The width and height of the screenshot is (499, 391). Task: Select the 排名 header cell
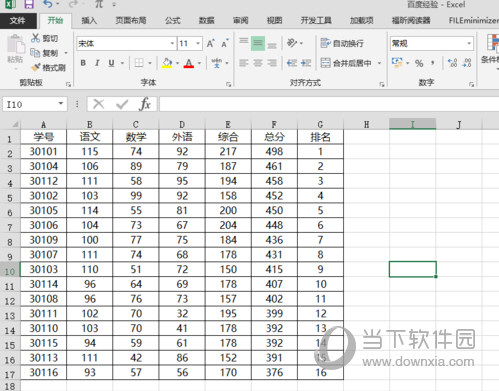[x=320, y=137]
